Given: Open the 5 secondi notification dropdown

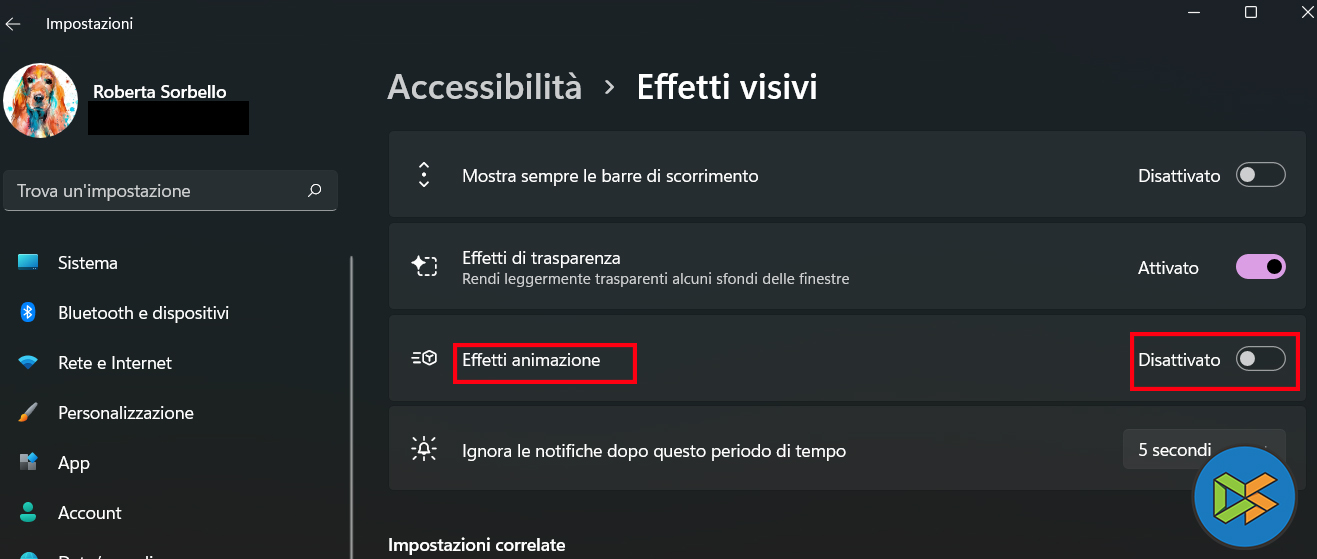Looking at the screenshot, I should coord(1204,450).
